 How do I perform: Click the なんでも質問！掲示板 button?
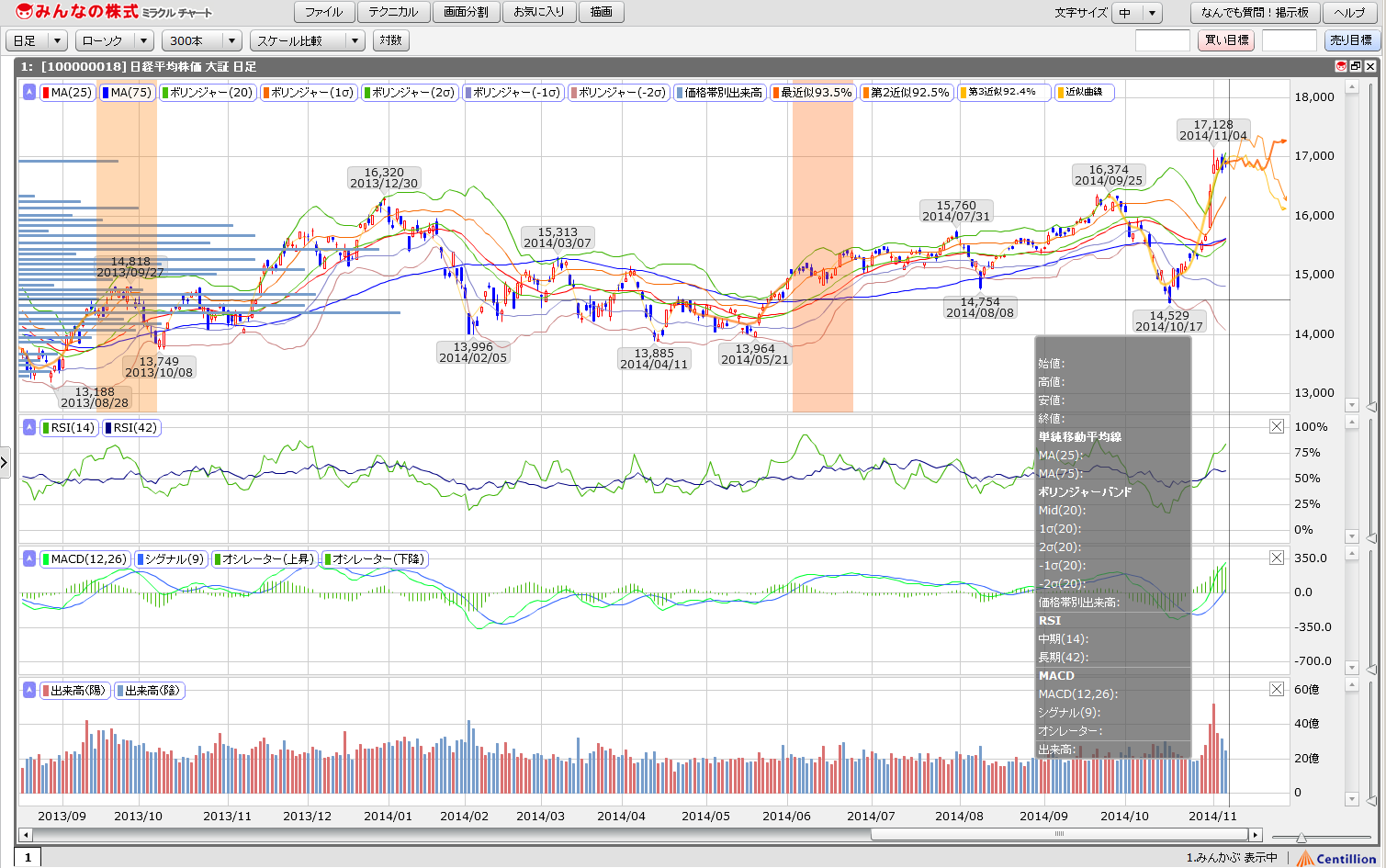(x=1255, y=13)
